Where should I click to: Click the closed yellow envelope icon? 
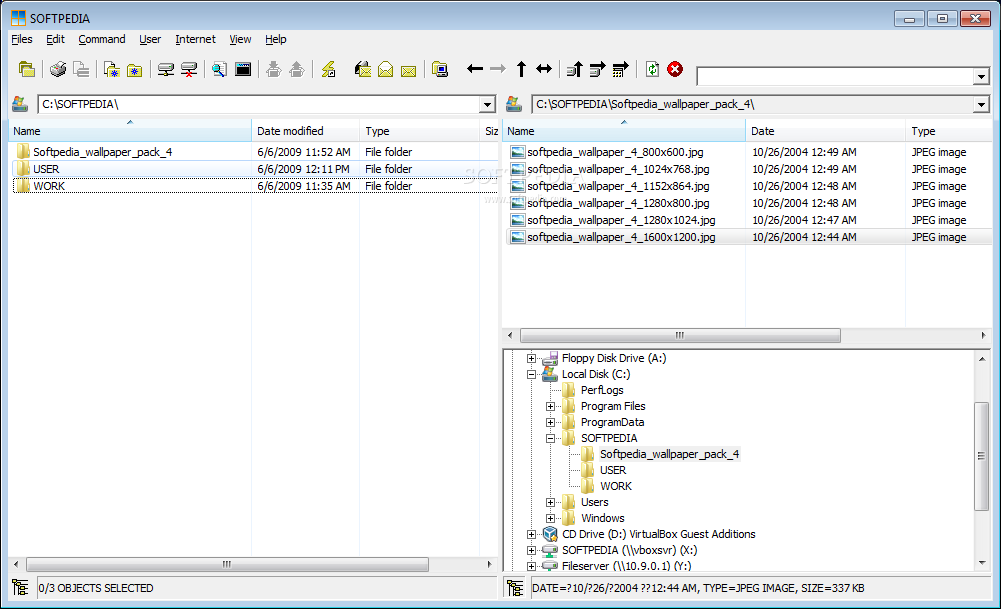pos(409,70)
